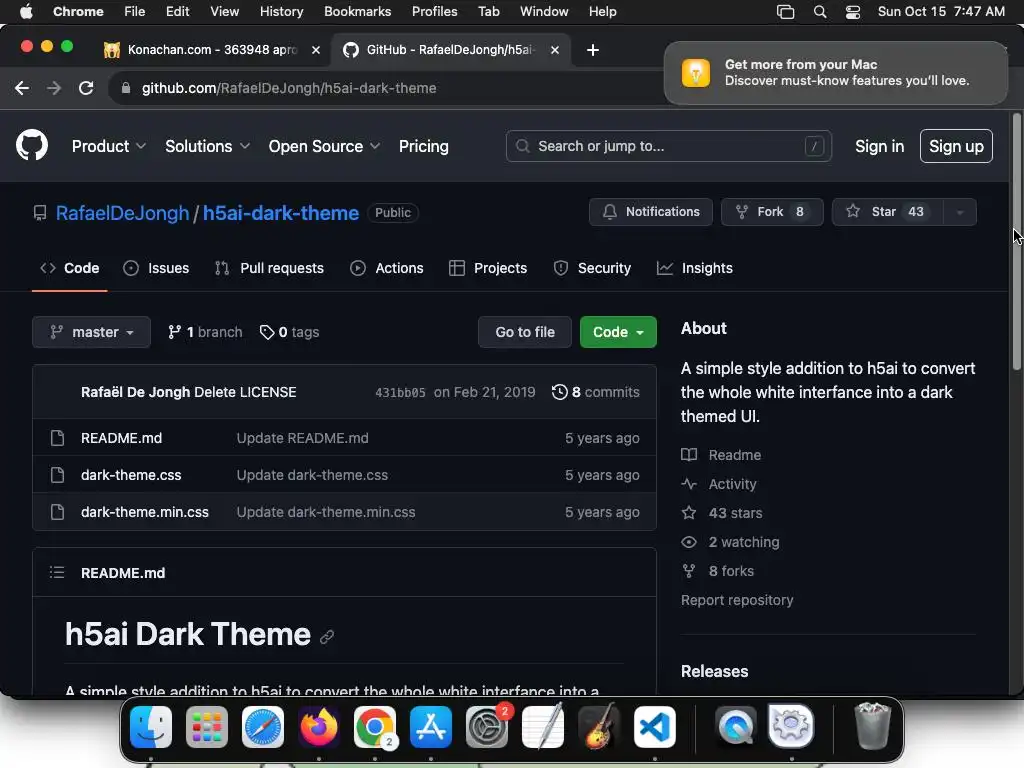Open Launchpad from the Dock
Screen dimensions: 1024x768
pos(207,727)
